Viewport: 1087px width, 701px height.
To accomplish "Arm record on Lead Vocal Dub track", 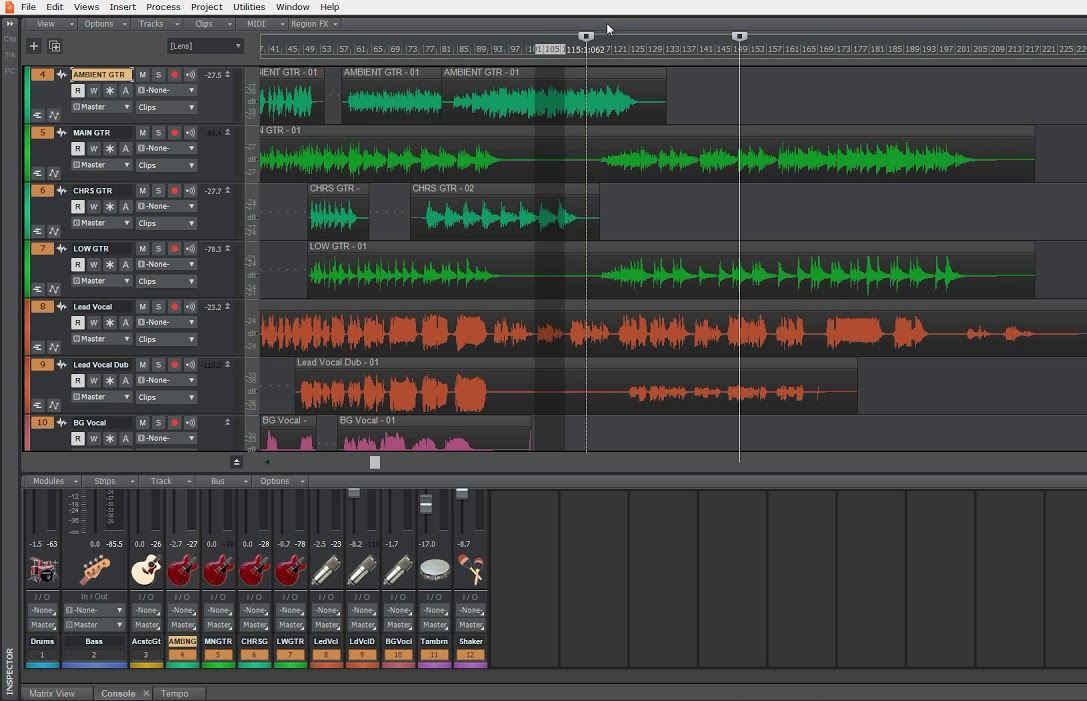I will pyautogui.click(x=174, y=365).
